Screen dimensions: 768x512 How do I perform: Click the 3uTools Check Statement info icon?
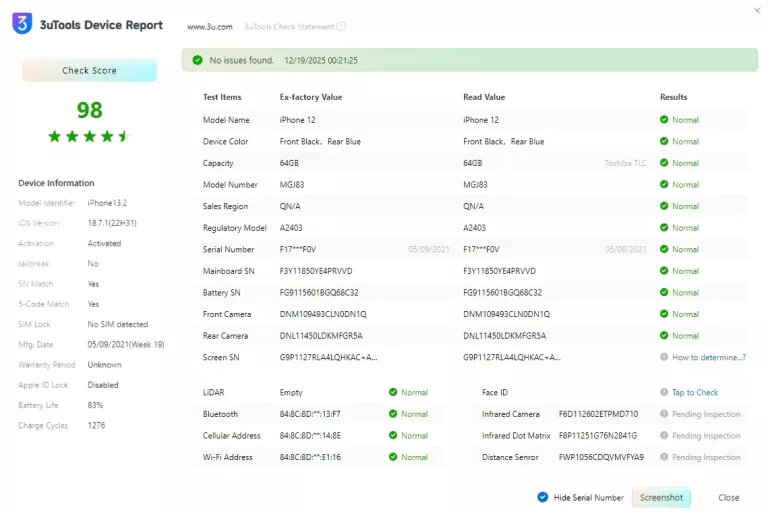click(342, 26)
